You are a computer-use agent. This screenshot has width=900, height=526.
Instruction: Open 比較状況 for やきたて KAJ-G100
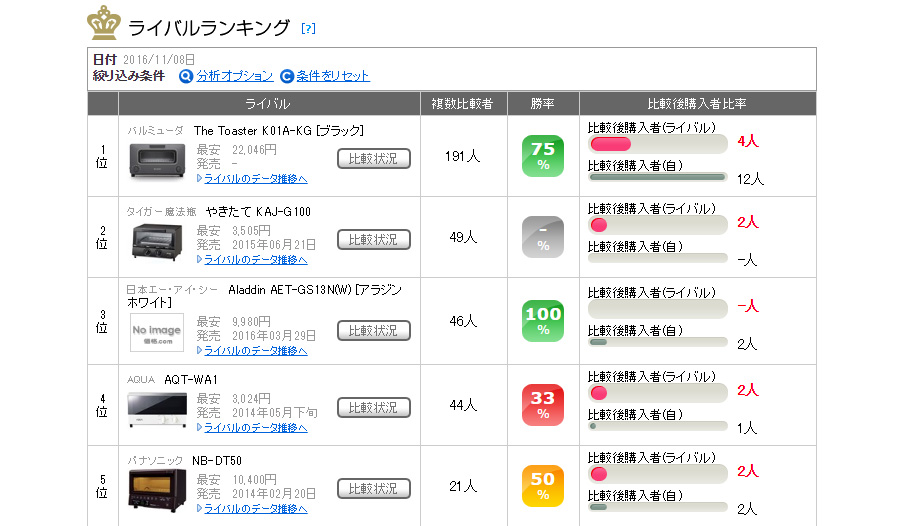coord(374,239)
